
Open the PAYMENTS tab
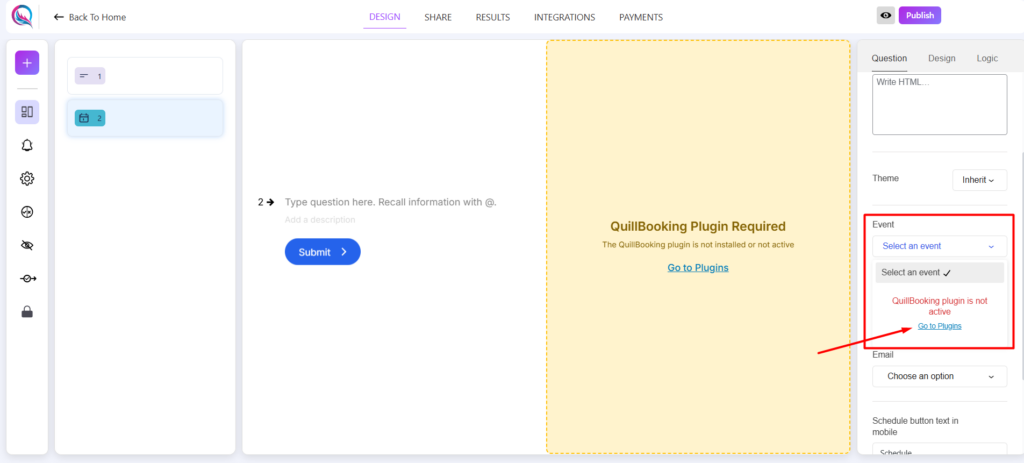[x=641, y=18]
